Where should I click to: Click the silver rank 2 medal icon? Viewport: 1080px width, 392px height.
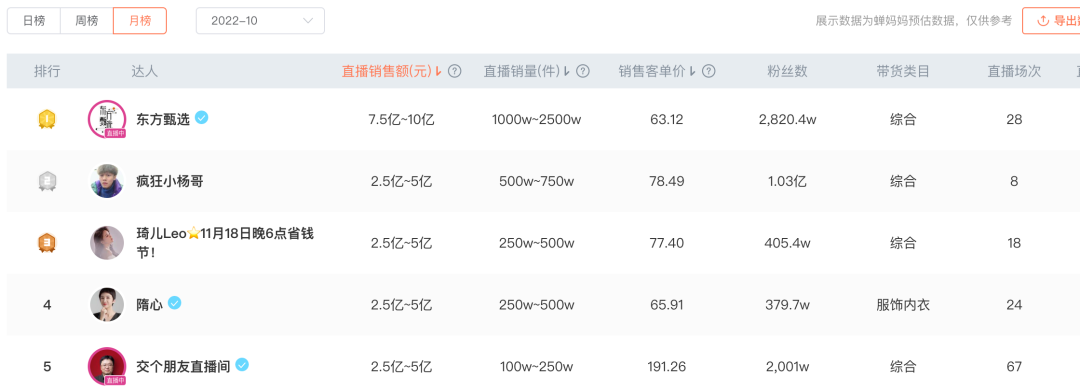pyautogui.click(x=47, y=181)
